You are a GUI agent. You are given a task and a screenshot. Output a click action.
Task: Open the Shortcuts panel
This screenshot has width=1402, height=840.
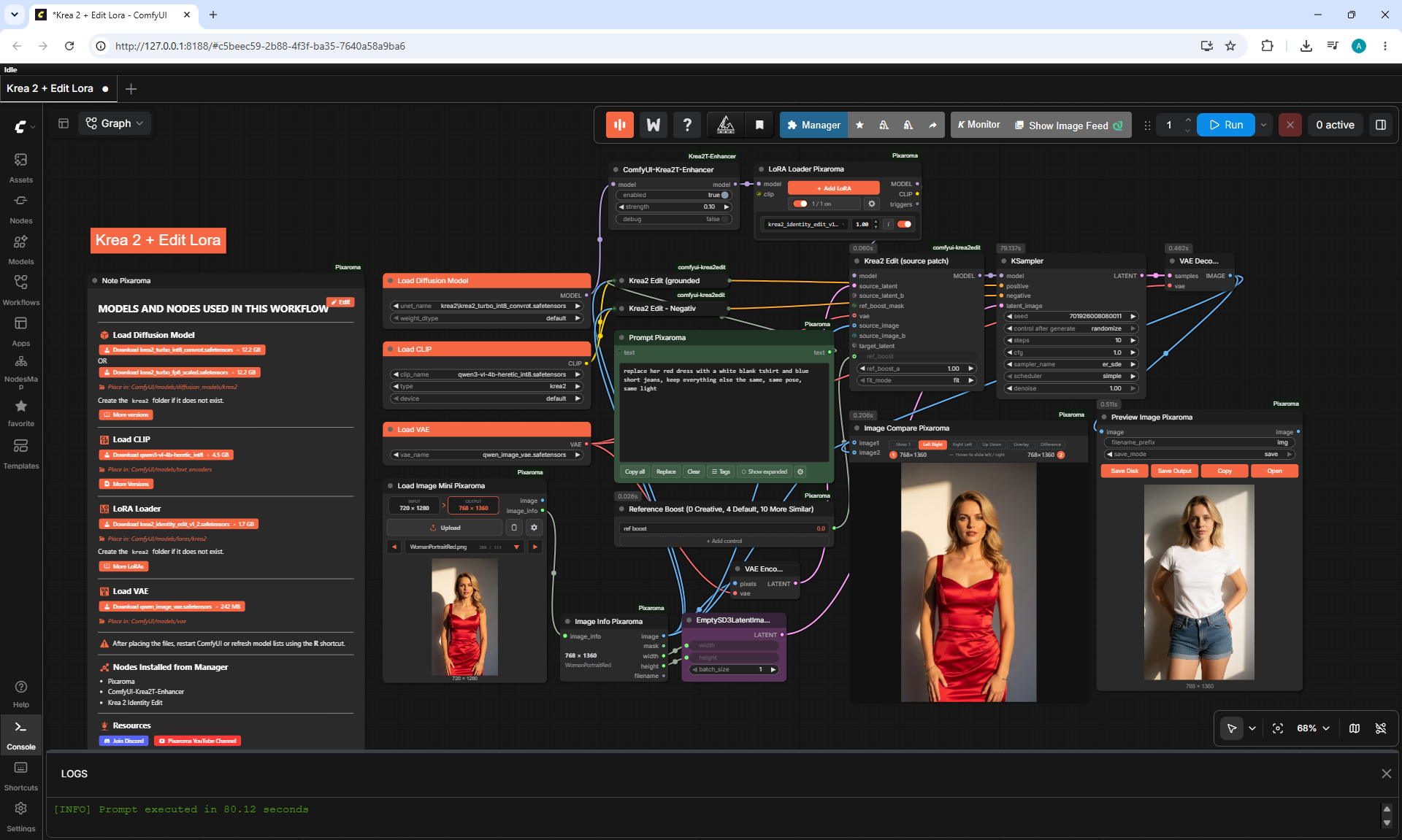pyautogui.click(x=20, y=776)
